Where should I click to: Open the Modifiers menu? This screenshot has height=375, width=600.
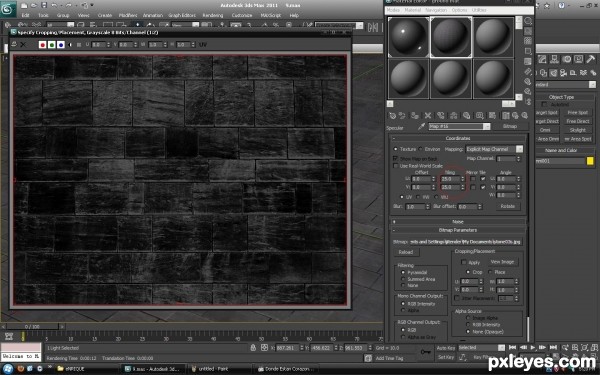tap(128, 15)
